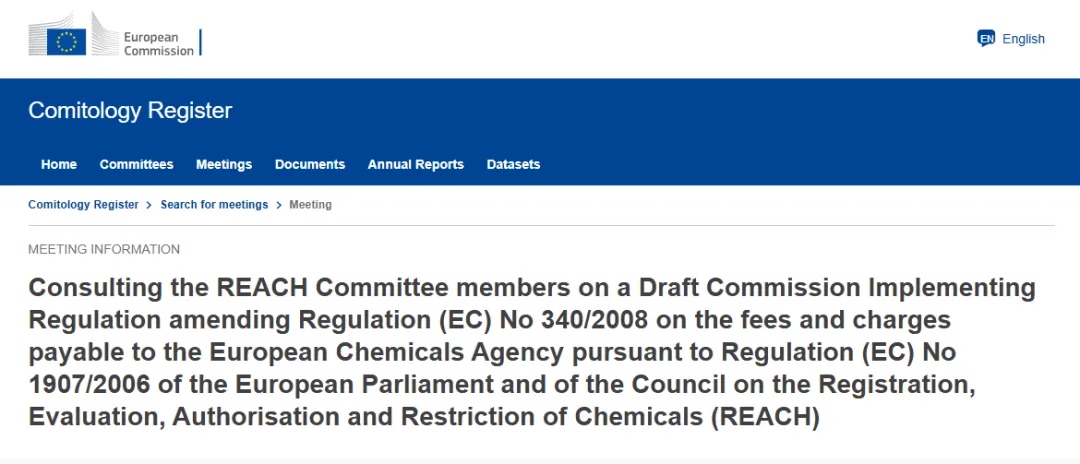Open the Datasets navigation item

513,165
